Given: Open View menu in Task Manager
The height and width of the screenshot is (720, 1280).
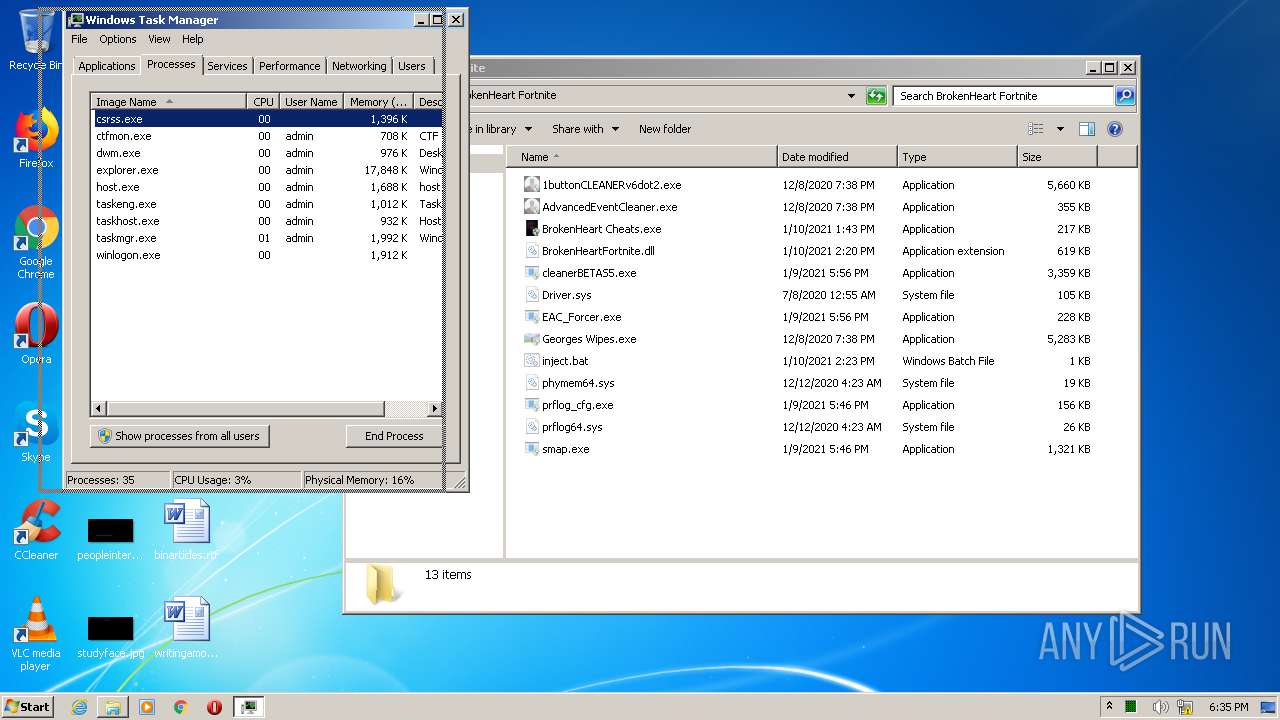Looking at the screenshot, I should click(x=159, y=39).
